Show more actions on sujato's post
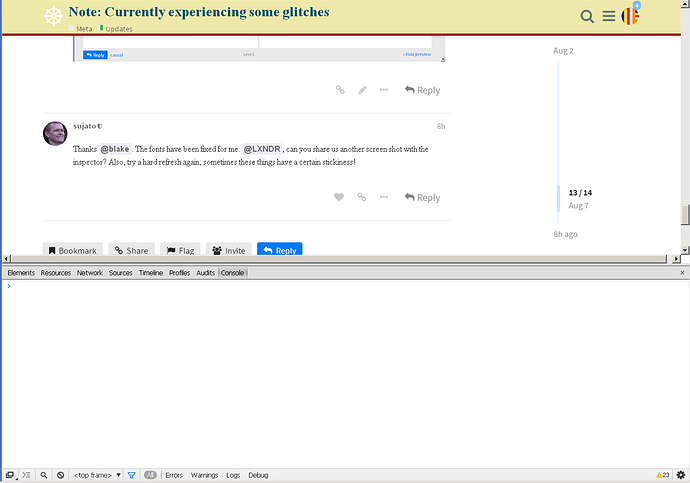690x483 pixels. pos(384,197)
